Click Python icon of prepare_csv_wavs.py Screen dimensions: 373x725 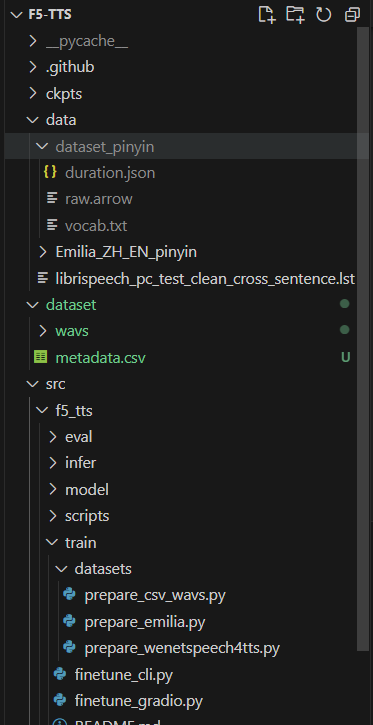(69, 595)
